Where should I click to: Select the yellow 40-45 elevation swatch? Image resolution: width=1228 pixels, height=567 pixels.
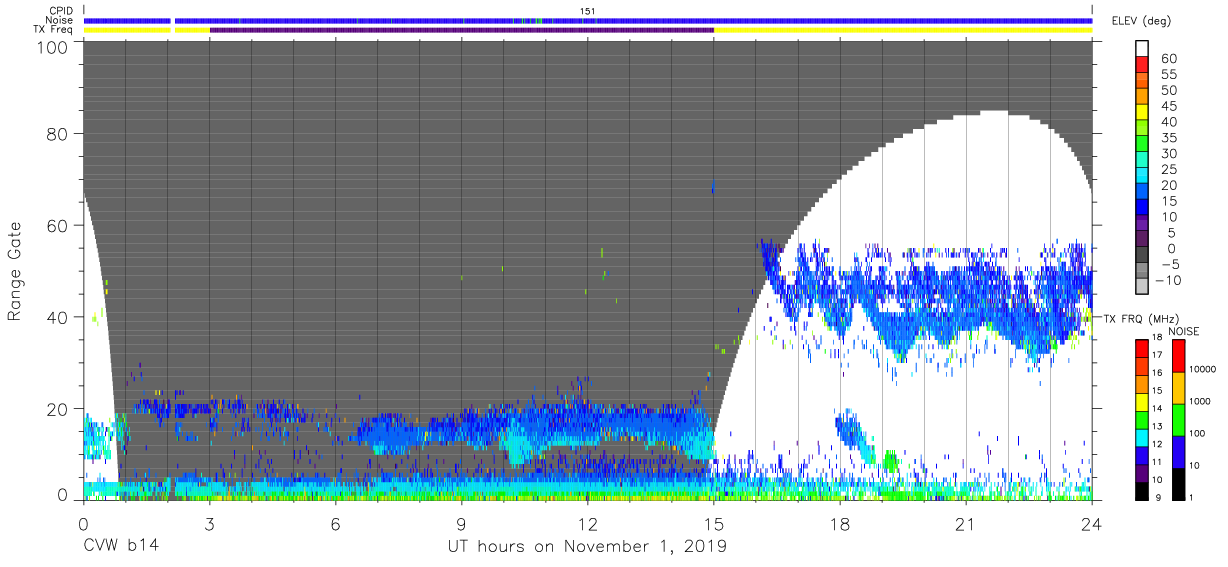1143,113
